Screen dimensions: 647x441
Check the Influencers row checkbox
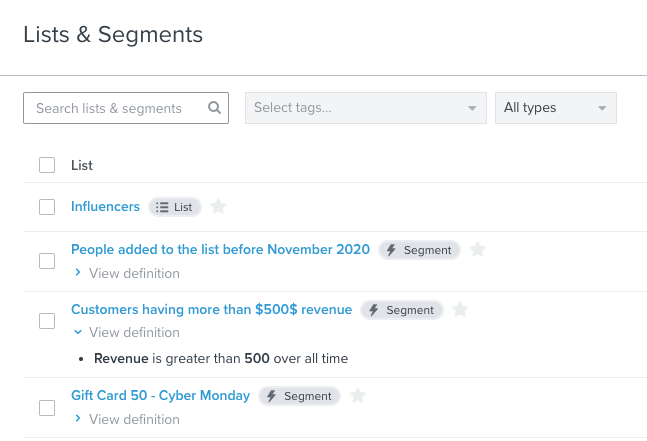47,207
